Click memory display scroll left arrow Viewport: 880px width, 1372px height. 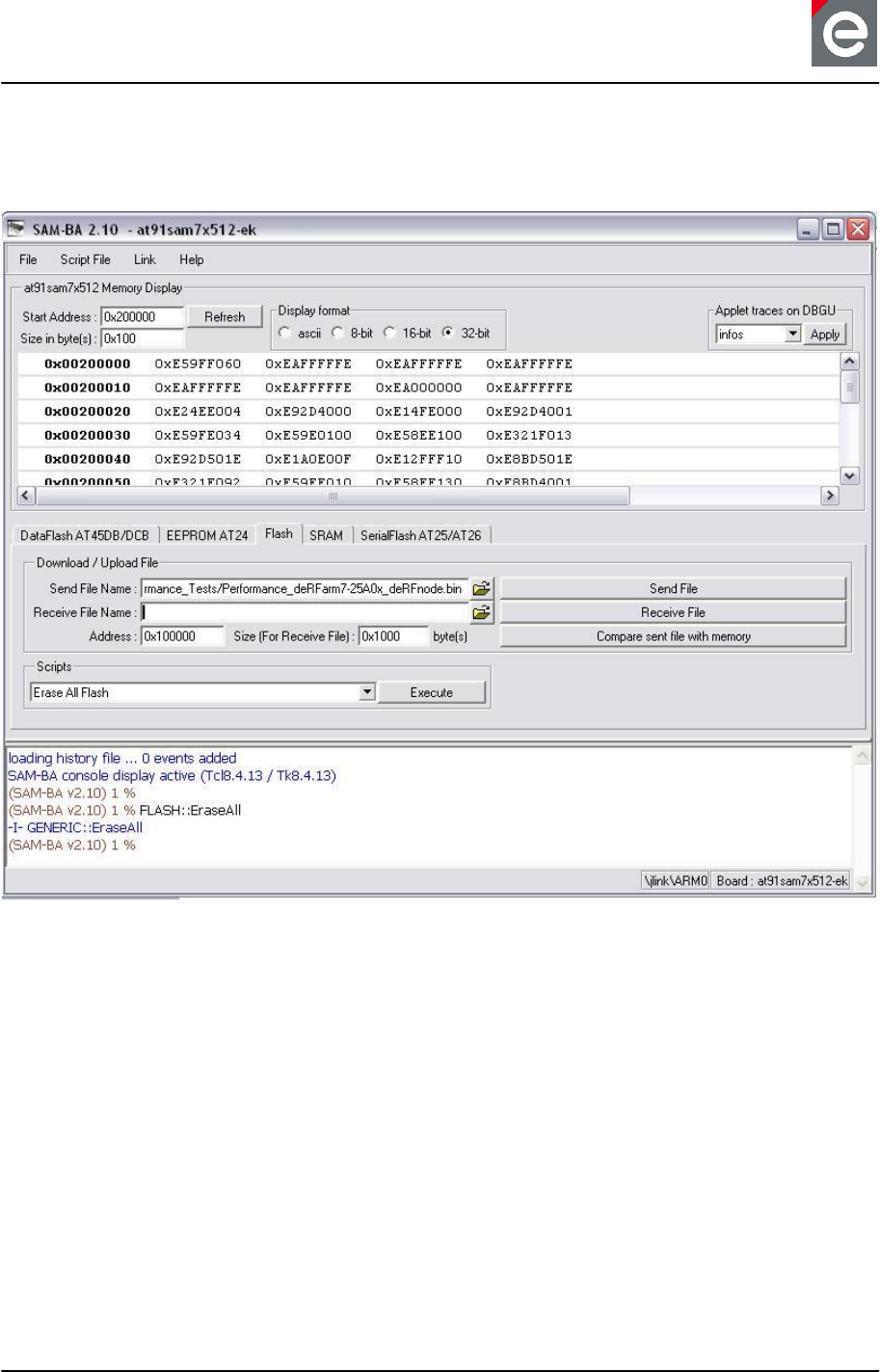pyautogui.click(x=26, y=496)
